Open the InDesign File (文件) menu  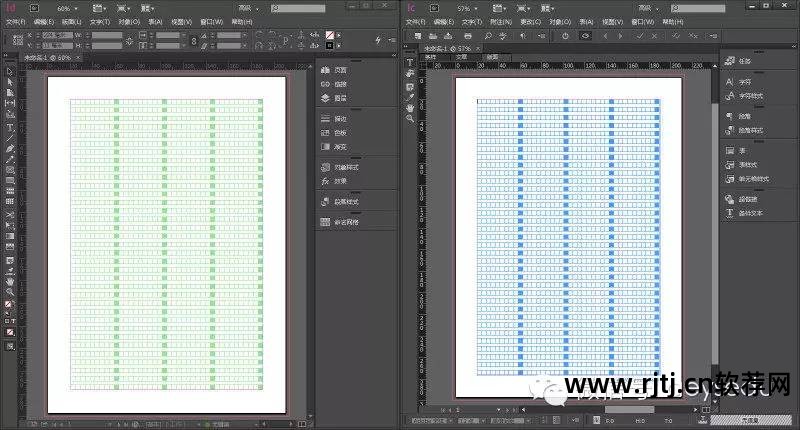coord(16,20)
